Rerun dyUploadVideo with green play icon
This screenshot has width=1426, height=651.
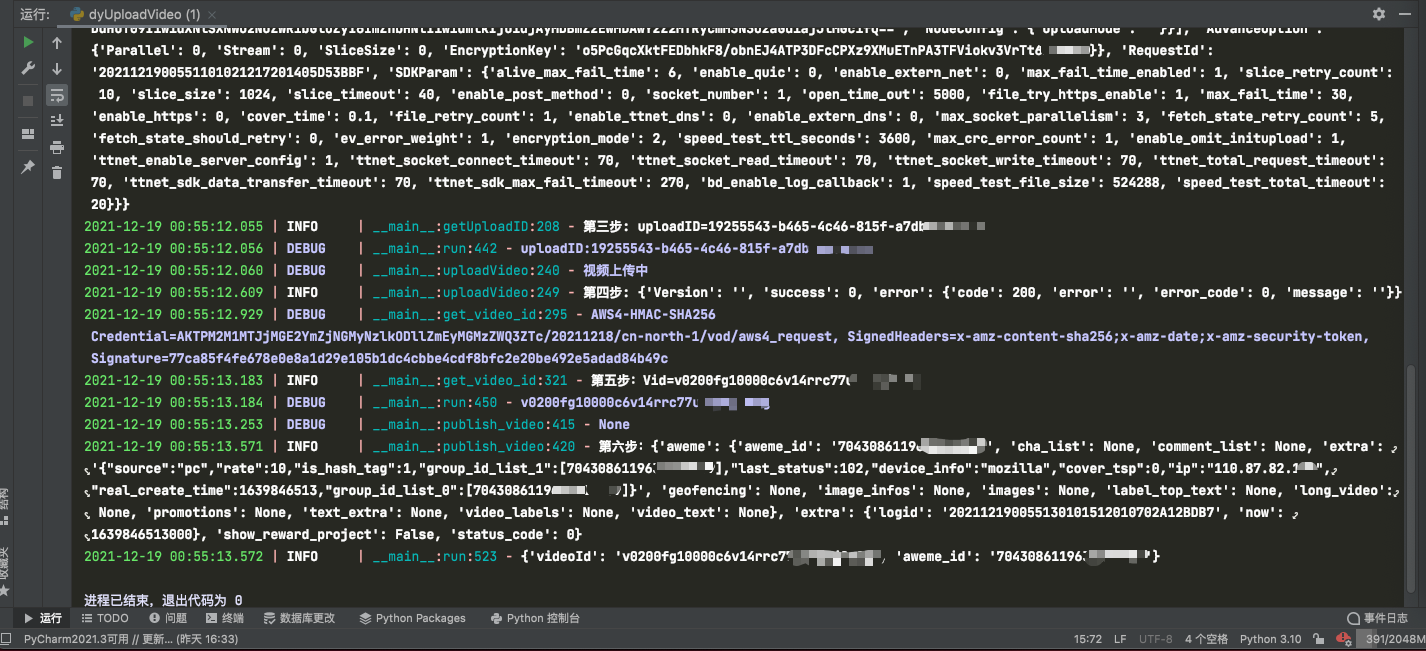28,42
